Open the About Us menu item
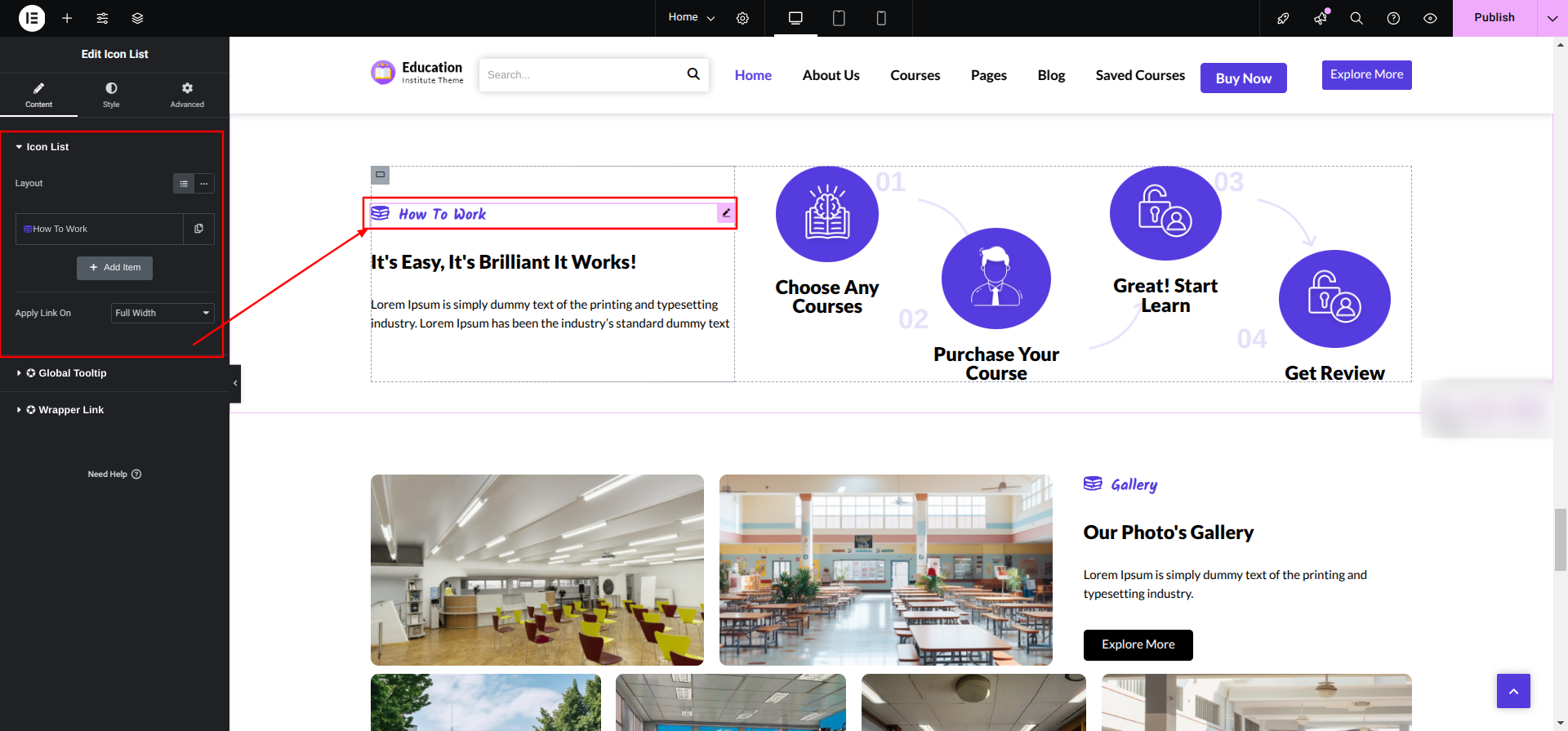The width and height of the screenshot is (1568, 731). point(831,75)
